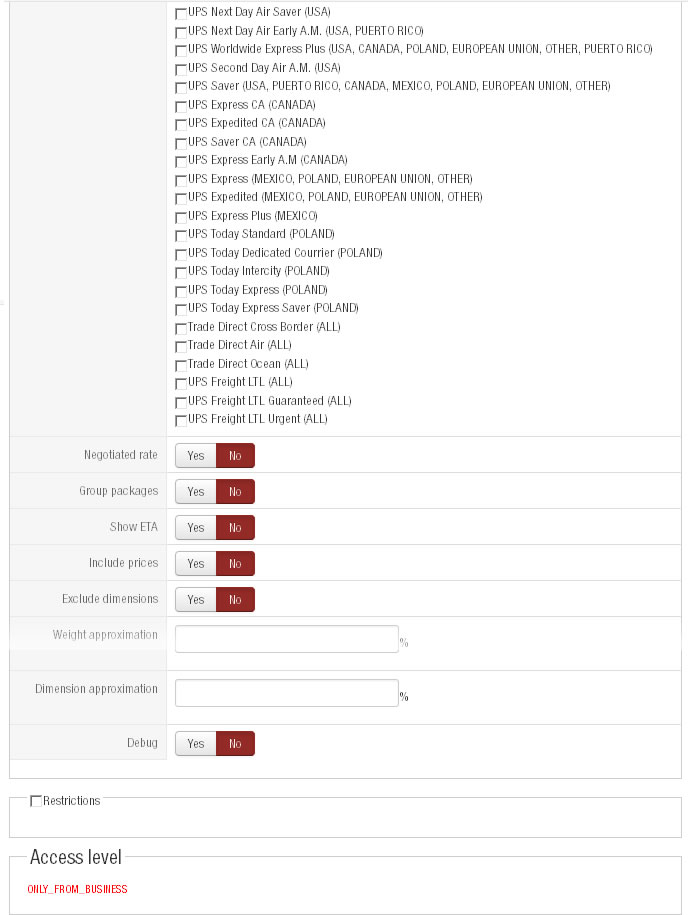Screen dimensions: 688x915
Task: Check UPS Express Plus (MEXICO)
Action: 181,217
